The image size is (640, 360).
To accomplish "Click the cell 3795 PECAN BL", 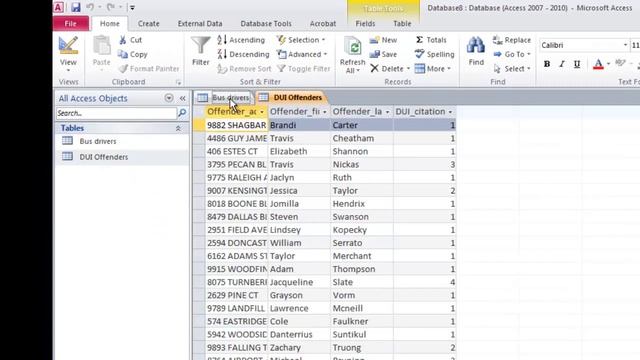I will pos(236,164).
